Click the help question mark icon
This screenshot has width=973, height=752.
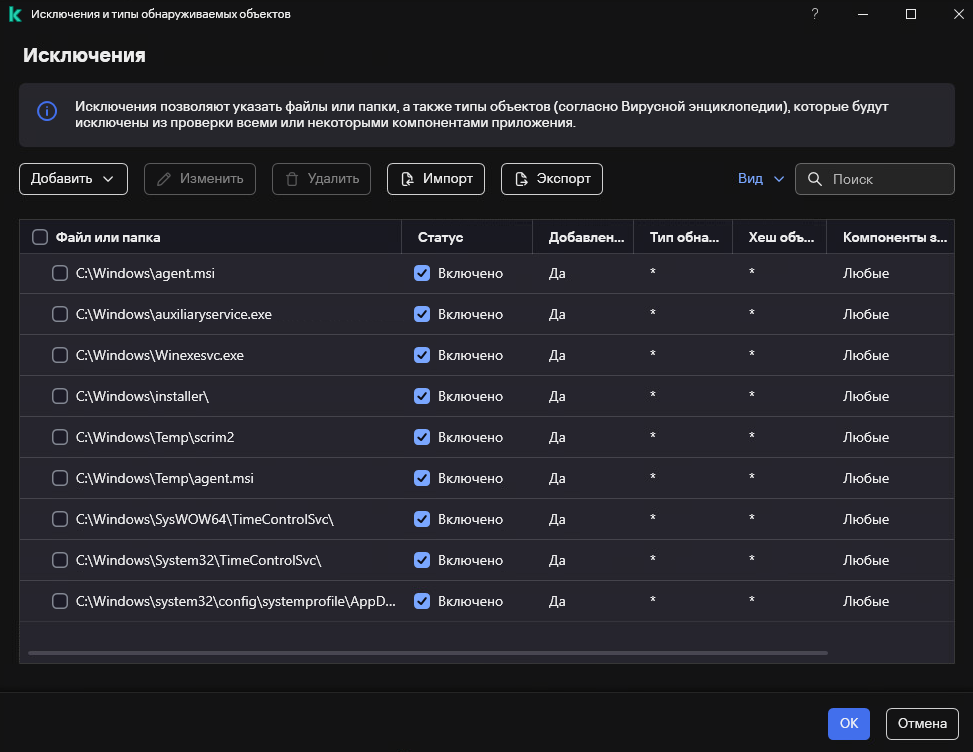(x=815, y=14)
